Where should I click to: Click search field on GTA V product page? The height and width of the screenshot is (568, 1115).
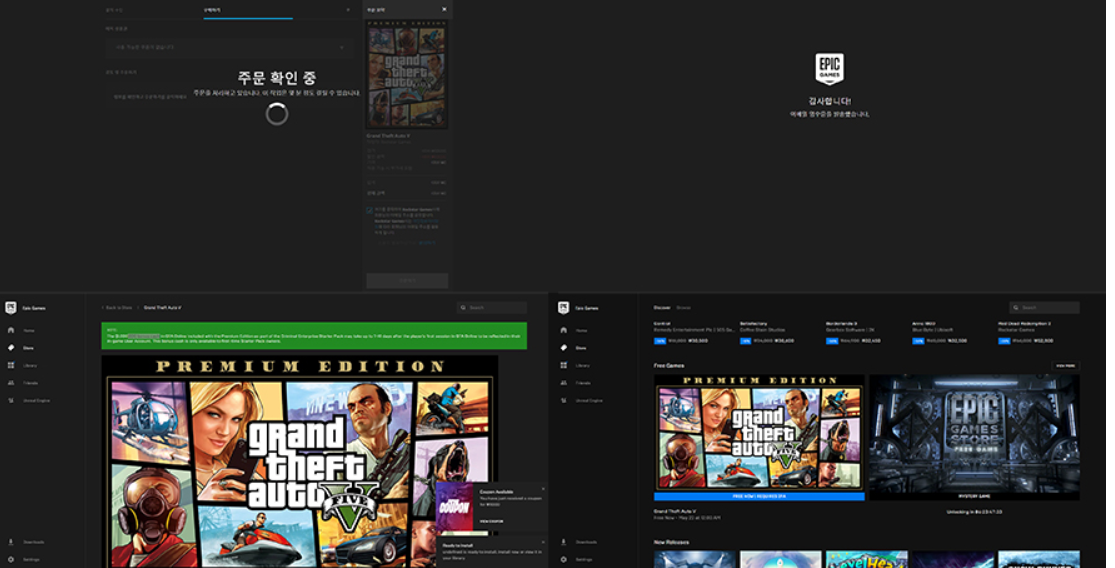pos(492,308)
